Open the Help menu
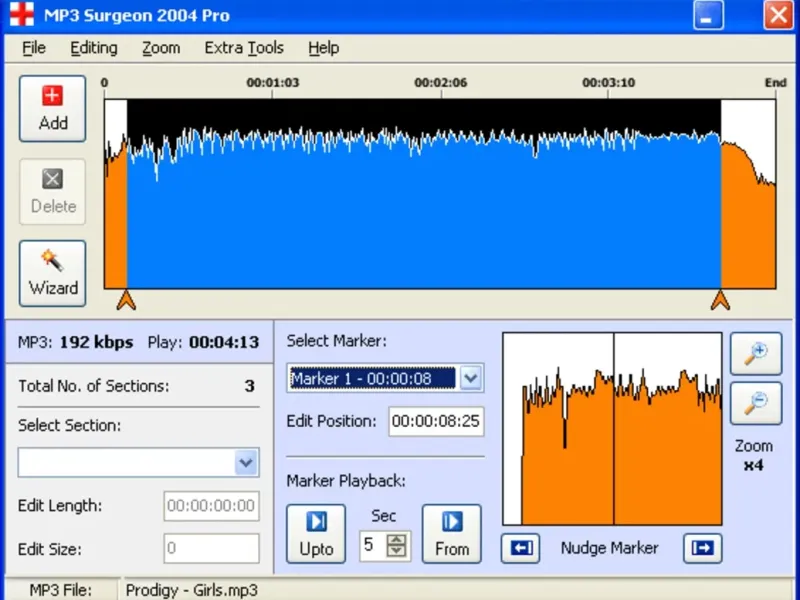This screenshot has height=600, width=800. pos(323,48)
